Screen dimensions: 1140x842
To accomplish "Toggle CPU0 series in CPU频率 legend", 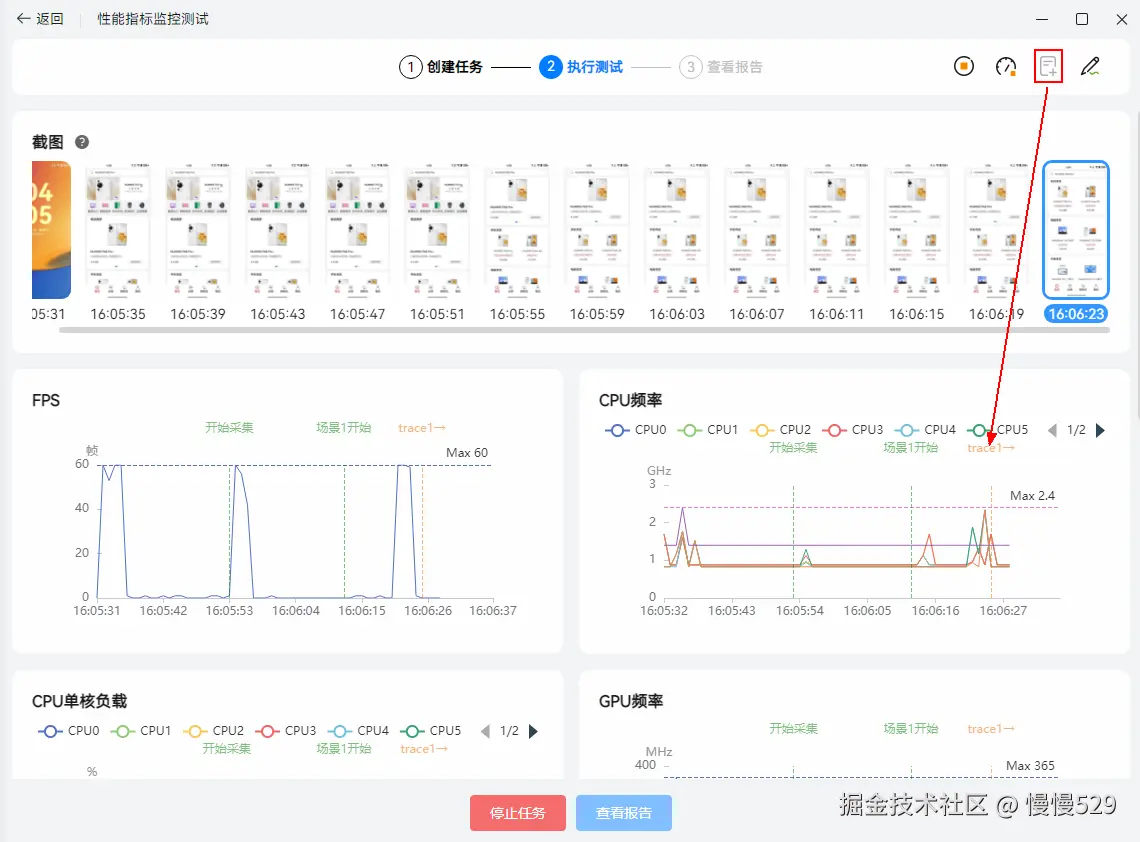I will point(635,430).
